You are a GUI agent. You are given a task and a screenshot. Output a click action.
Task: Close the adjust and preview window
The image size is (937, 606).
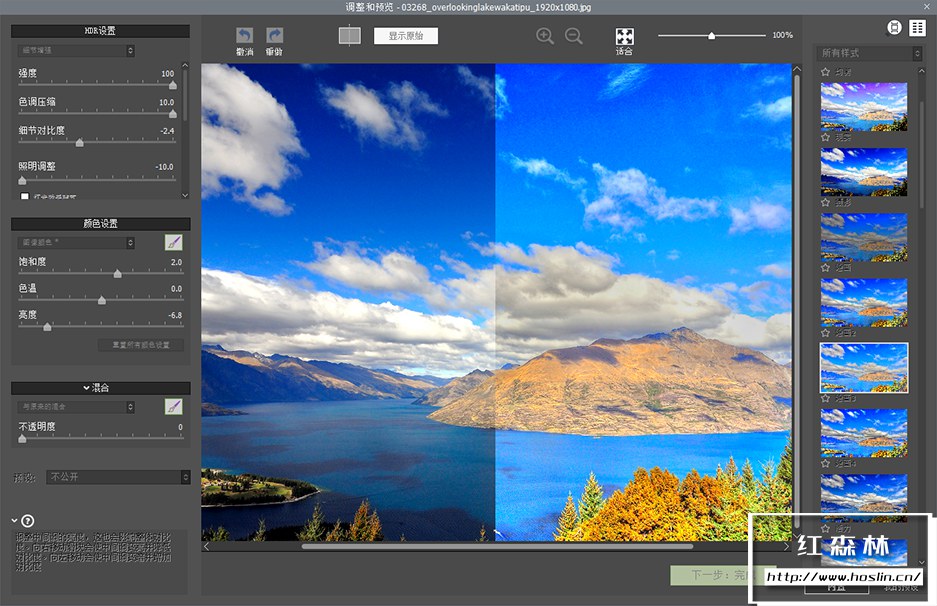tap(927, 6)
